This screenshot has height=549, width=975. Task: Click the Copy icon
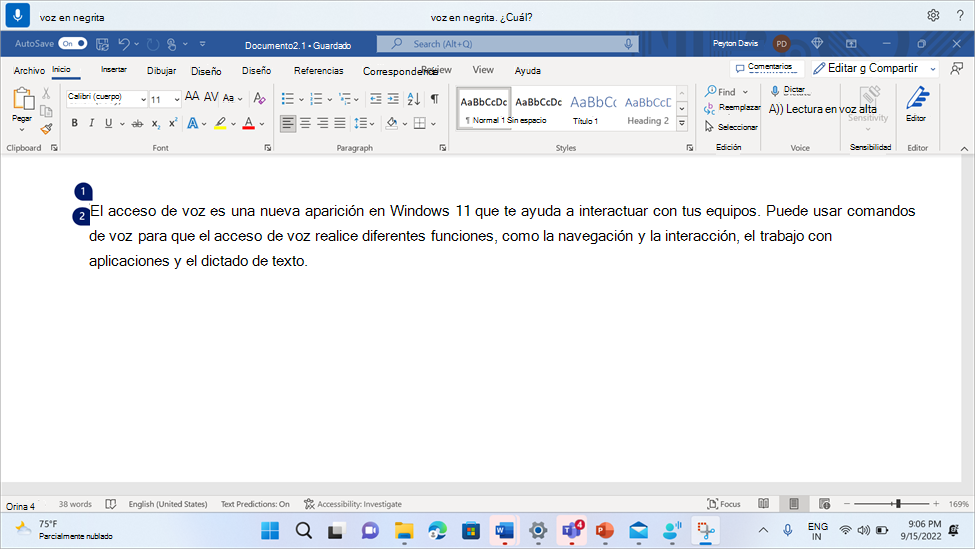coord(46,111)
